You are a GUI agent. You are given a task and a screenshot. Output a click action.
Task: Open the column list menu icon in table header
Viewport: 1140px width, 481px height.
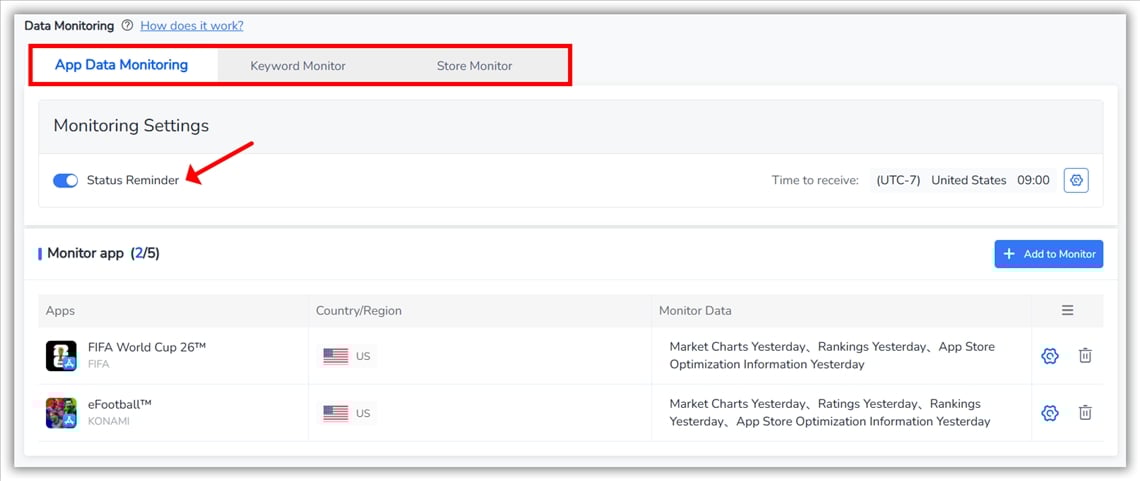point(1068,311)
